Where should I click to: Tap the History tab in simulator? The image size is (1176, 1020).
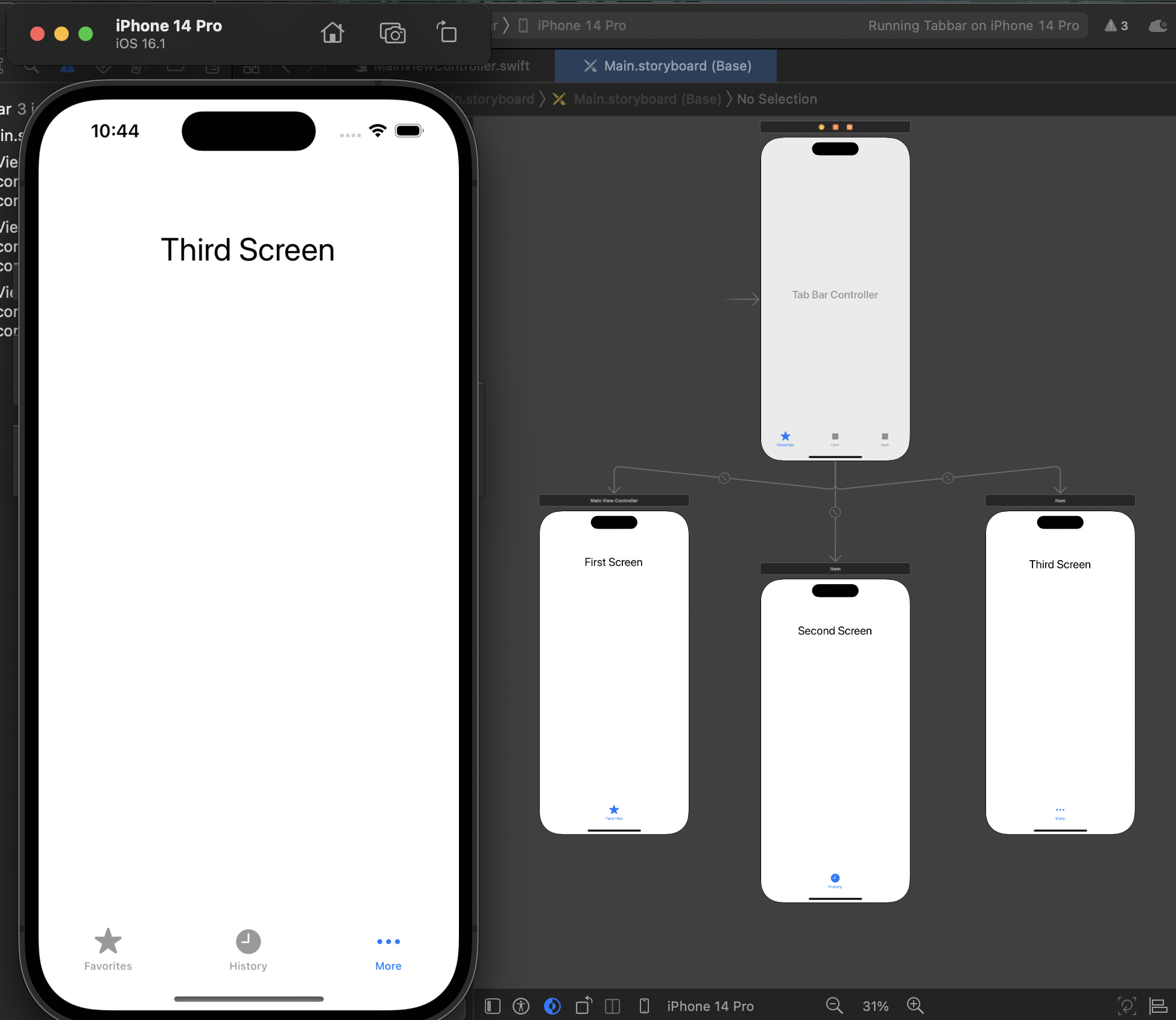pos(248,949)
